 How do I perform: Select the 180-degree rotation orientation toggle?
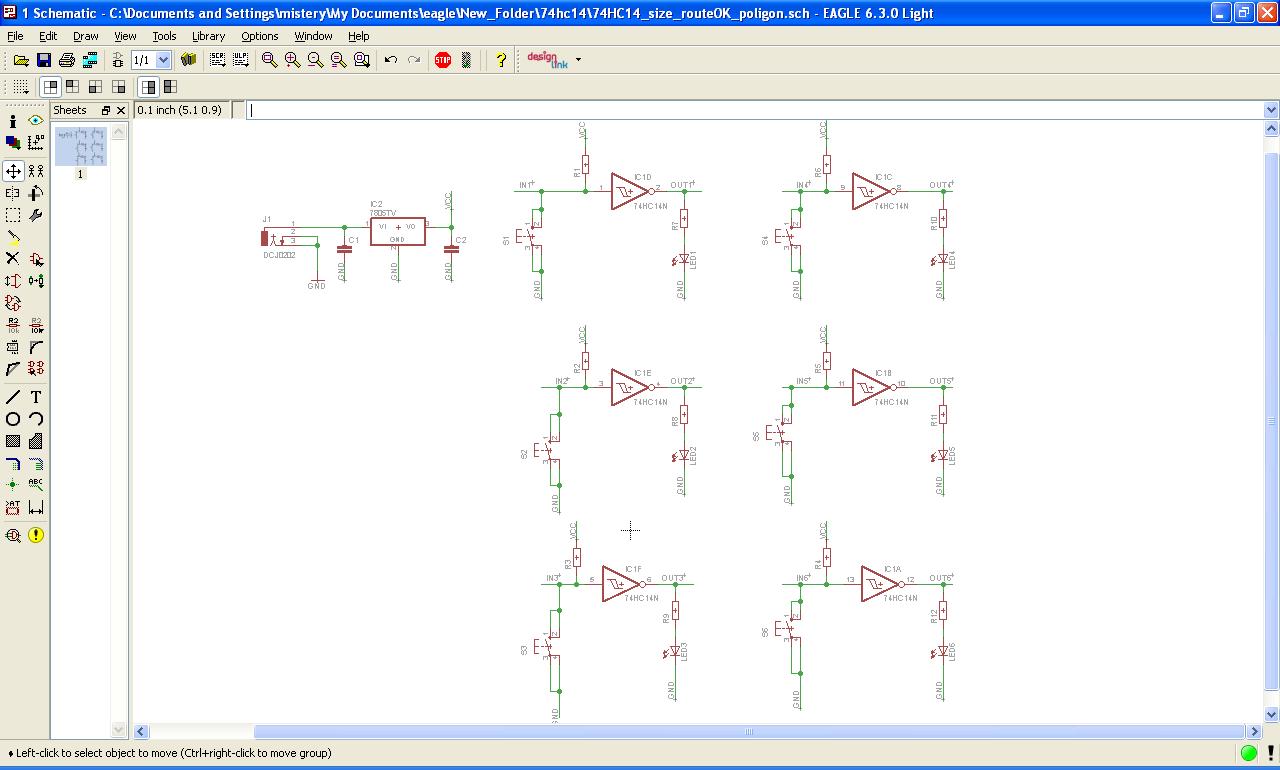[x=95, y=87]
